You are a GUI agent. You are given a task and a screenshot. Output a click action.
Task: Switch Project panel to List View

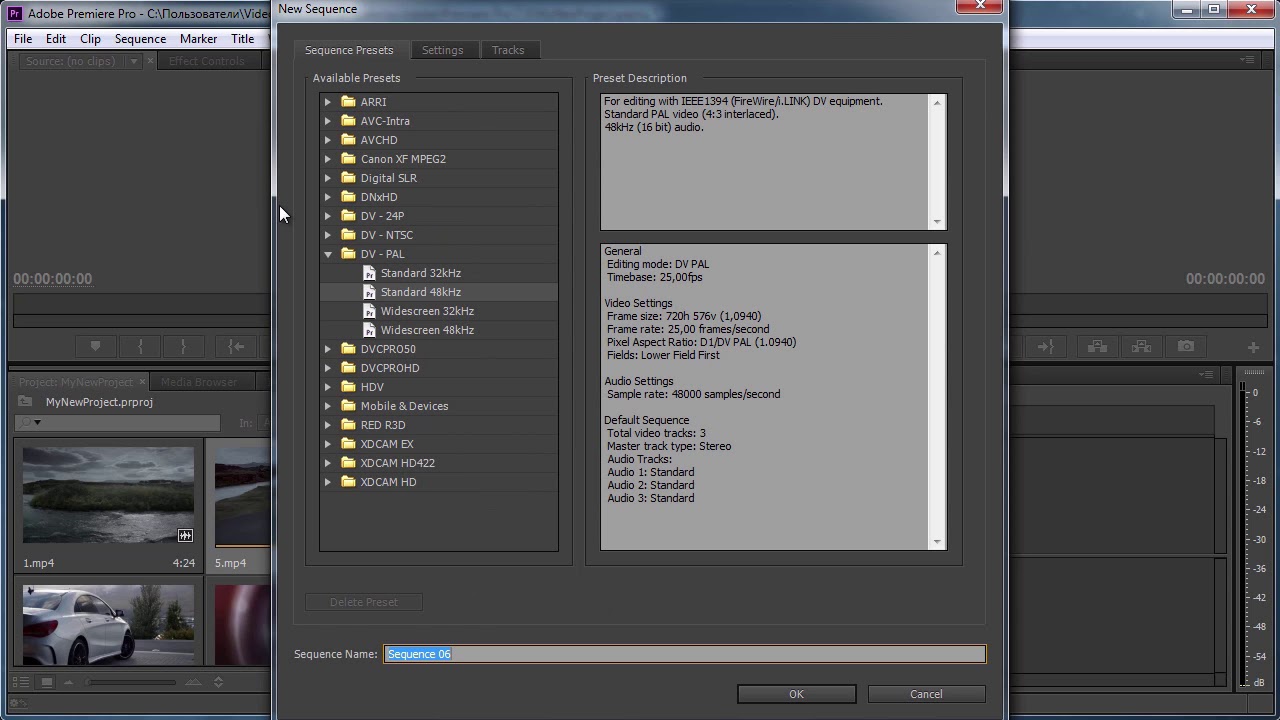pyautogui.click(x=21, y=682)
